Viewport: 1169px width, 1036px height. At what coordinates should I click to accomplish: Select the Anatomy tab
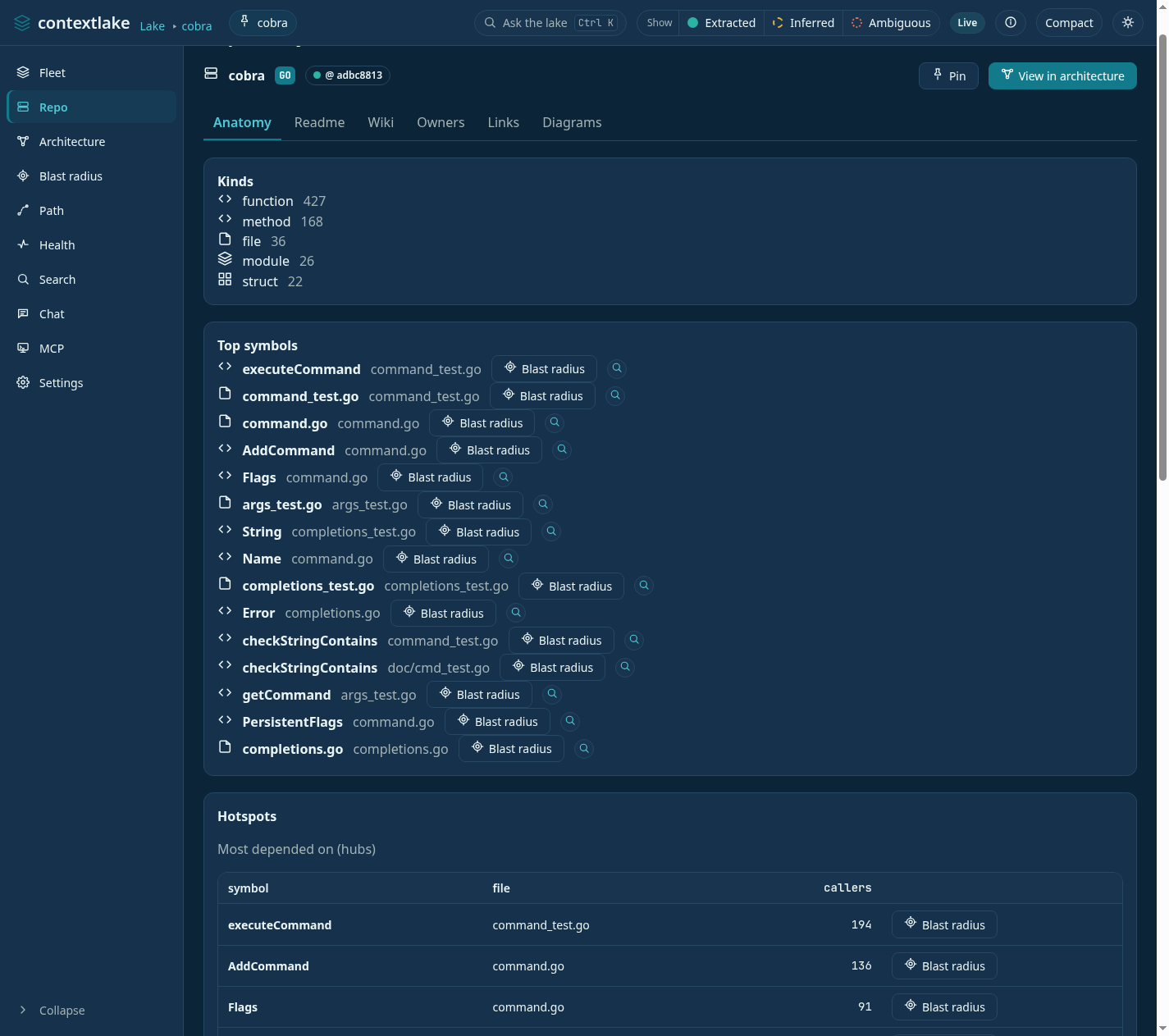[242, 122]
